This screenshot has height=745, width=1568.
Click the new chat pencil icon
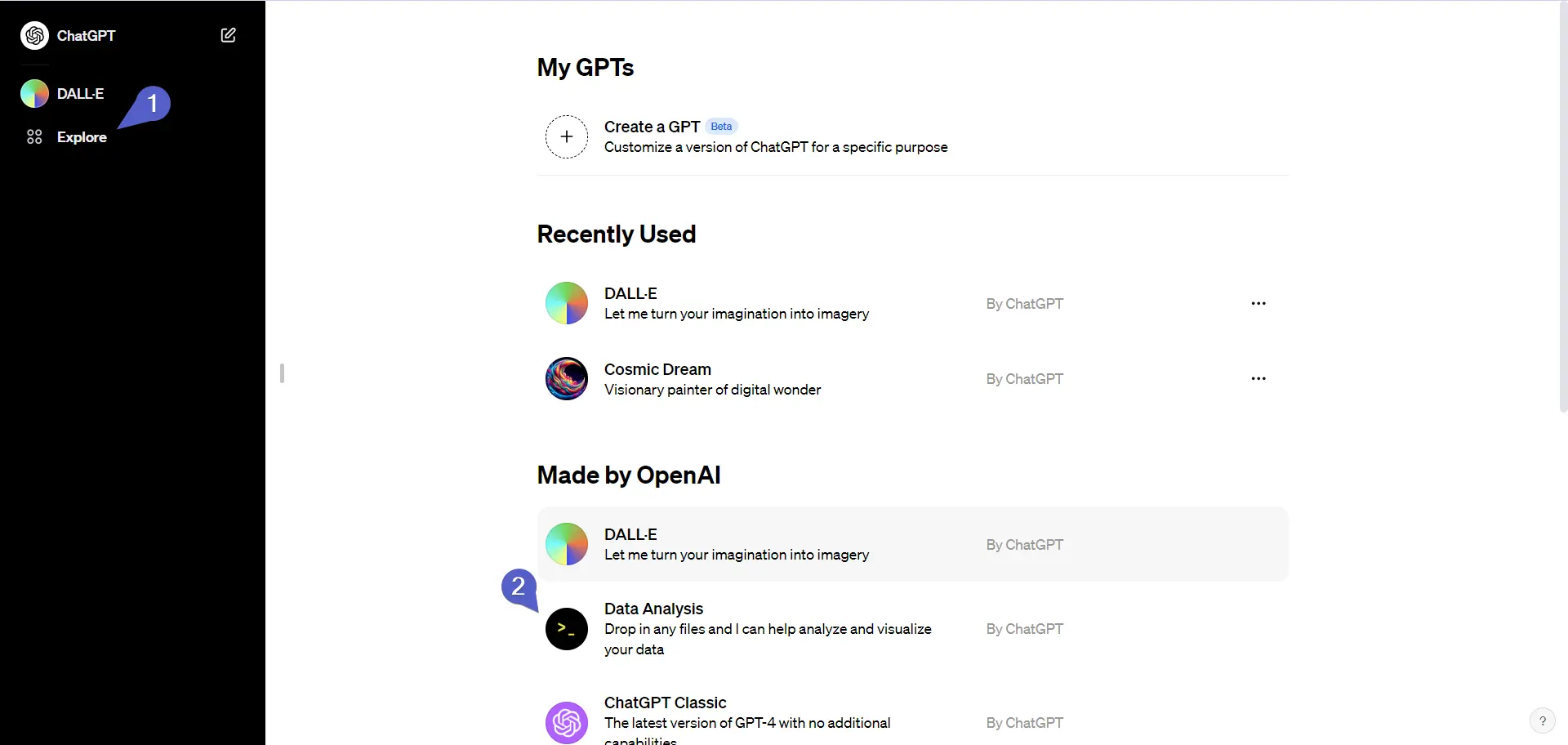(x=229, y=35)
